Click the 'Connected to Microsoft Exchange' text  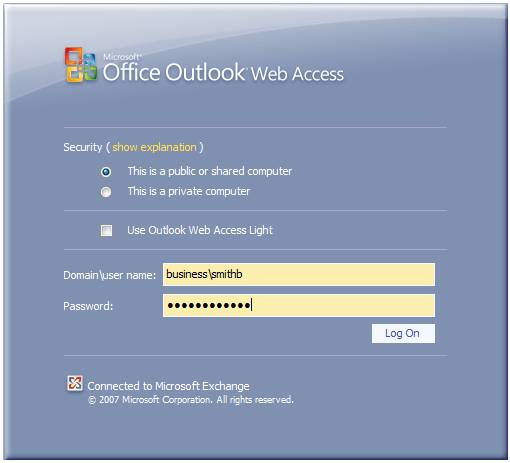tap(168, 386)
